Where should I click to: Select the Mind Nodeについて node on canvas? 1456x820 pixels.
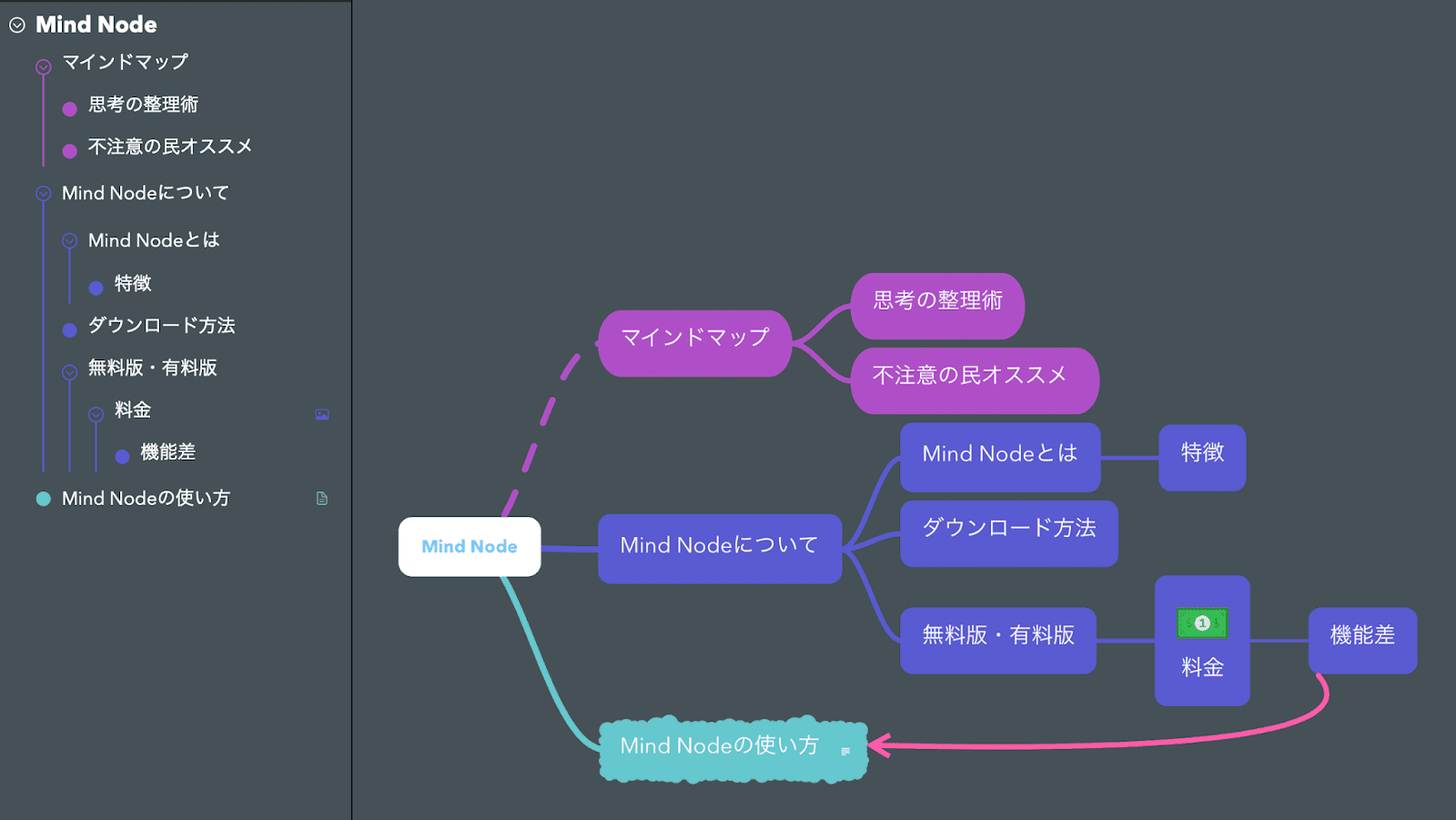tap(720, 549)
